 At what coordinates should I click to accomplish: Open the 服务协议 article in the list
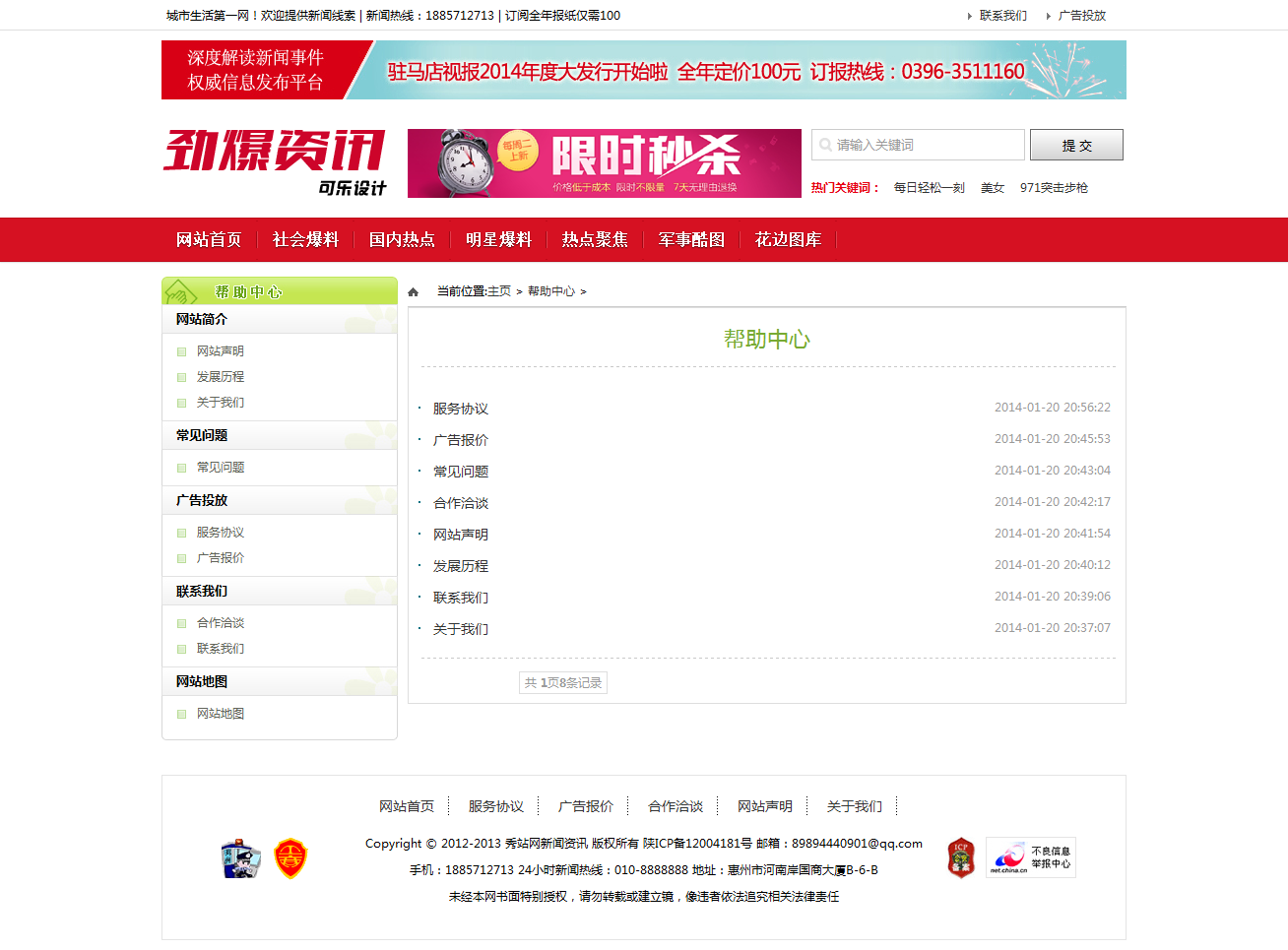tap(461, 409)
